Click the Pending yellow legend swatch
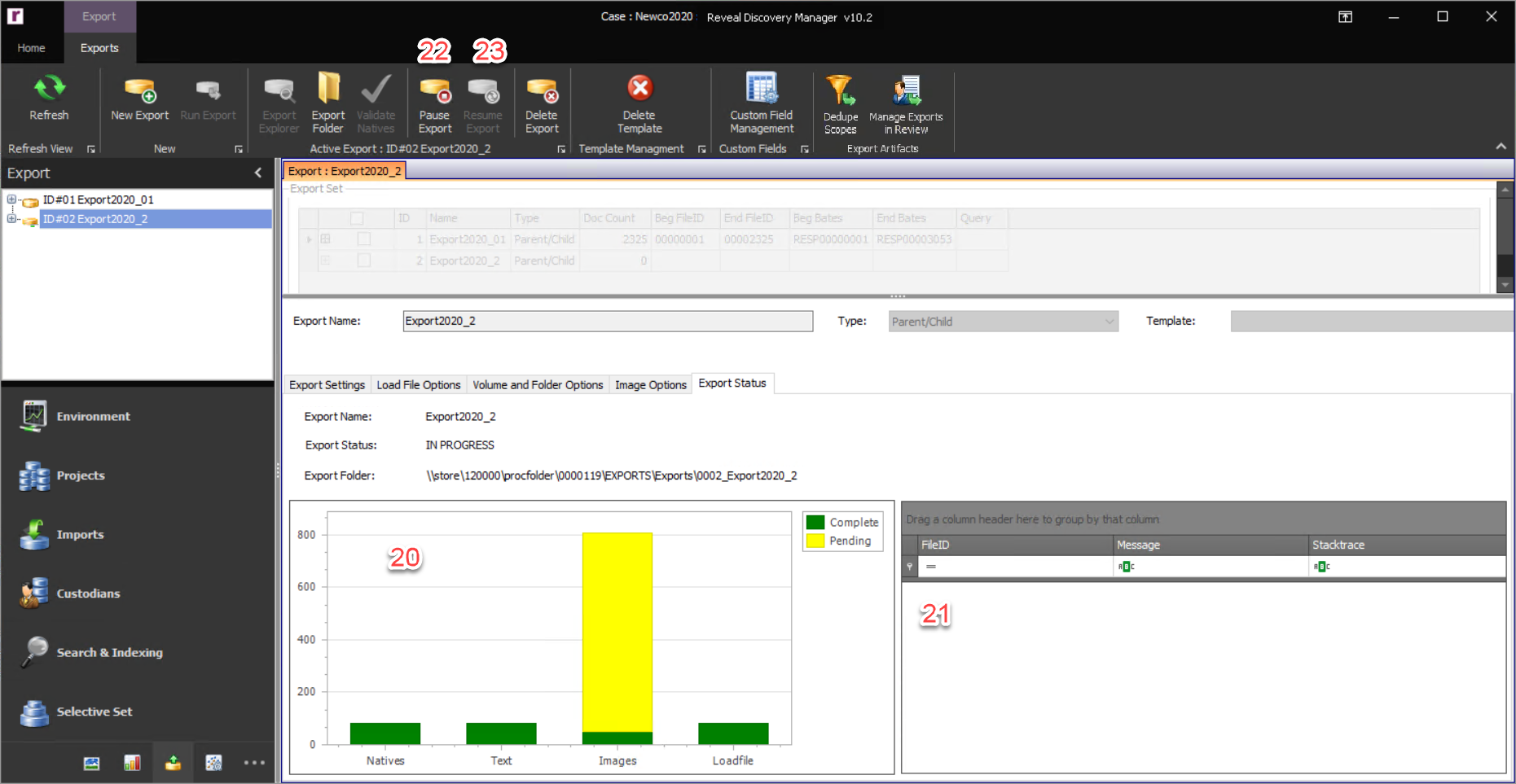 point(815,541)
